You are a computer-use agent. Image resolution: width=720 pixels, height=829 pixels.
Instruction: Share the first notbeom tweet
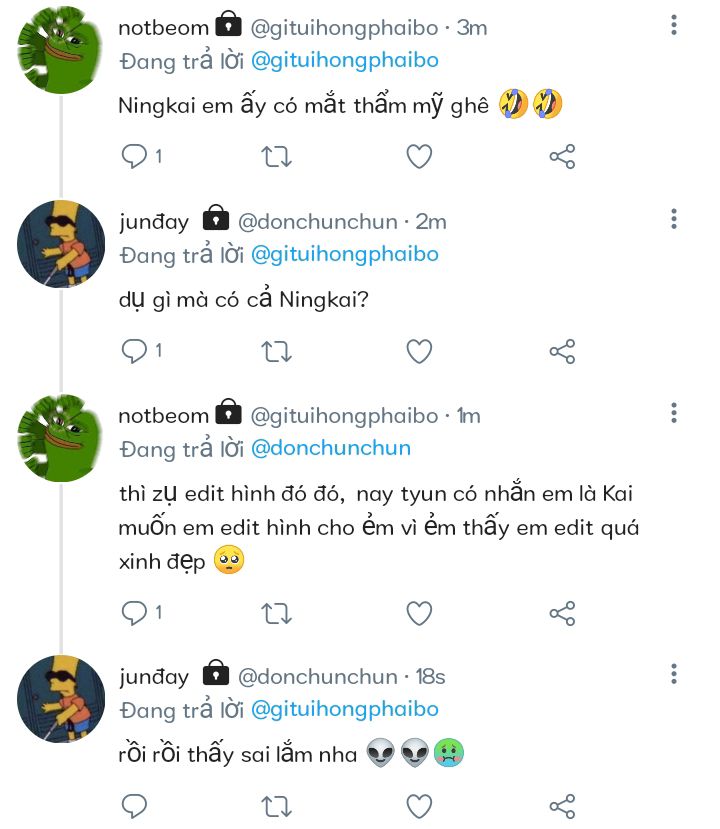(562, 156)
